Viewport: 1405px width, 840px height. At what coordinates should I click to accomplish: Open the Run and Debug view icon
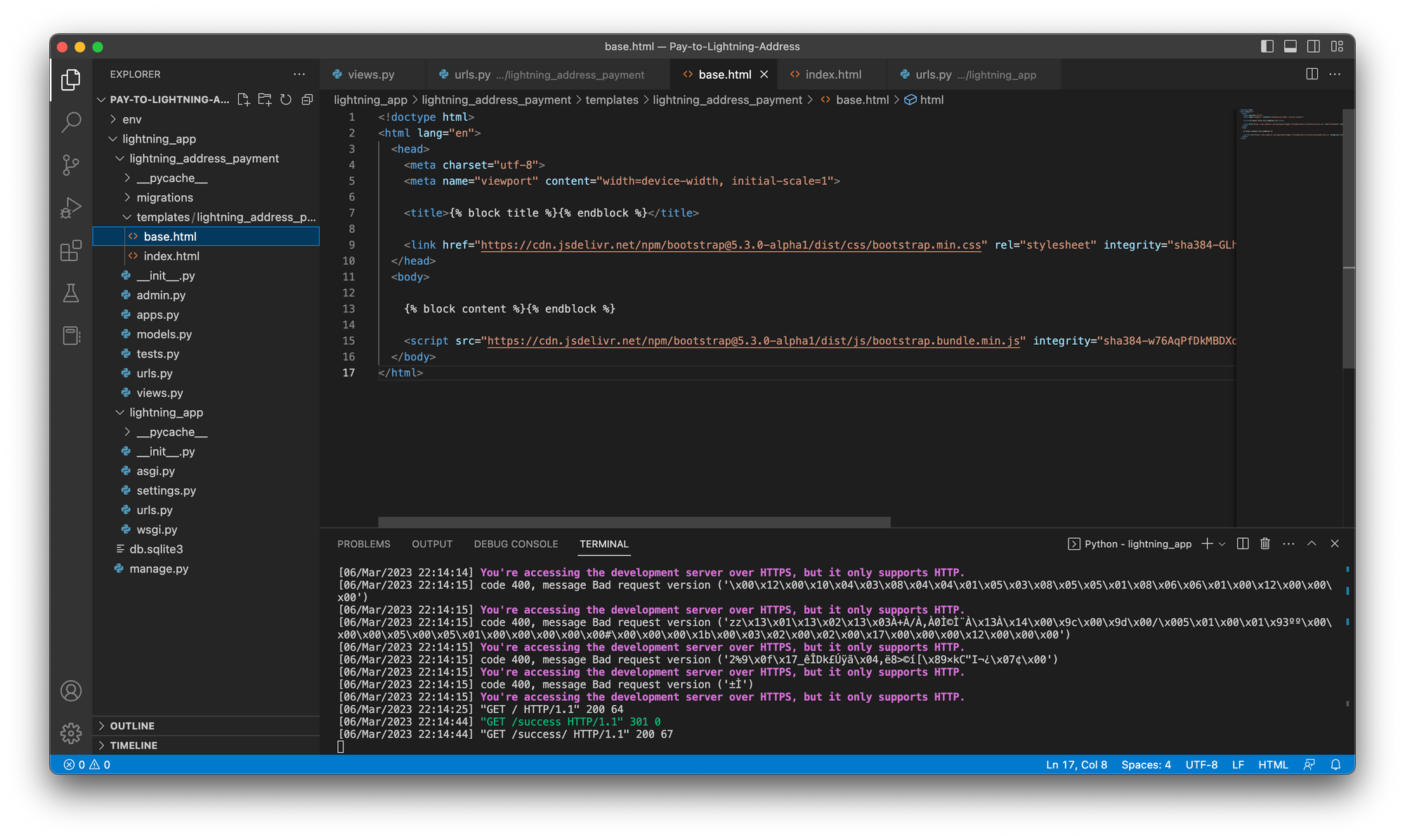pyautogui.click(x=71, y=208)
